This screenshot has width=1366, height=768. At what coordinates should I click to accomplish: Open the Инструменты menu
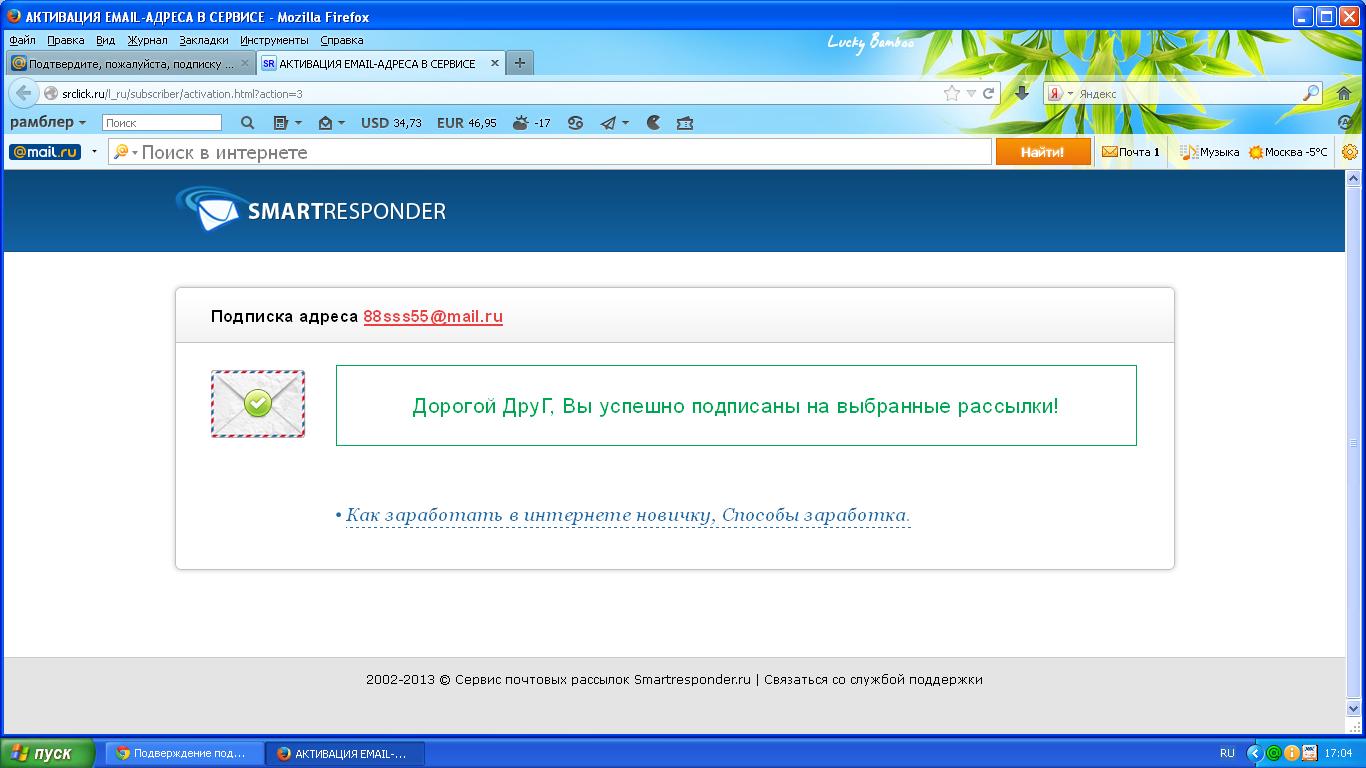[274, 40]
